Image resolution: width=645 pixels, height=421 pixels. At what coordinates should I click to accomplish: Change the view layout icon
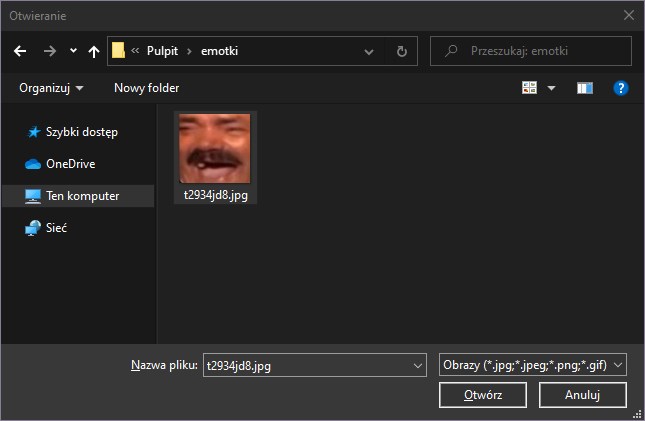(529, 88)
